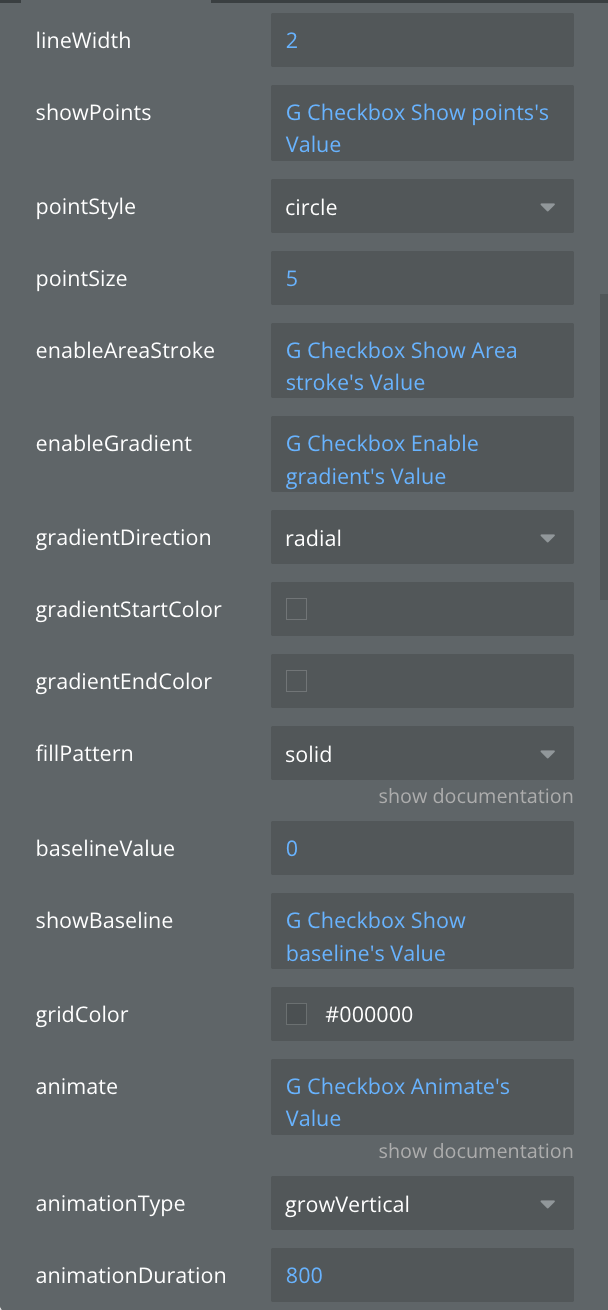This screenshot has height=1310, width=608.
Task: Expand the gradientDirection dropdown
Action: click(421, 538)
